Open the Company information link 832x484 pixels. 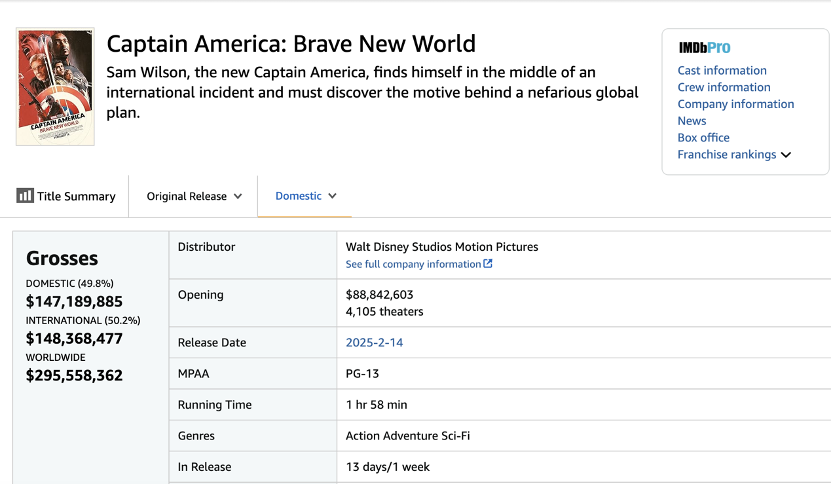click(x=735, y=104)
